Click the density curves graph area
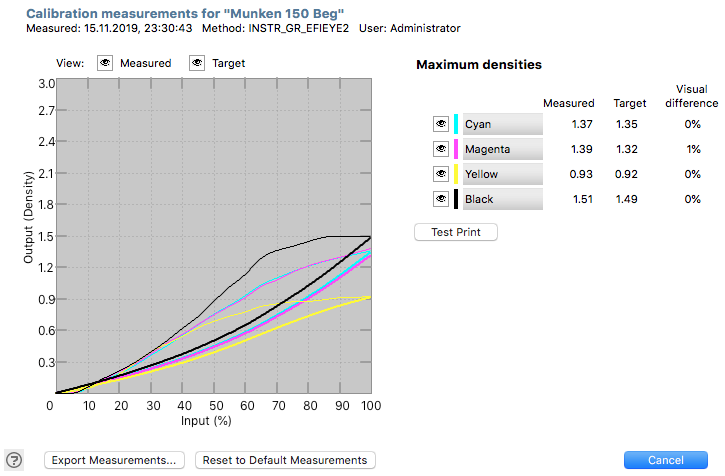725x476 pixels. click(214, 236)
